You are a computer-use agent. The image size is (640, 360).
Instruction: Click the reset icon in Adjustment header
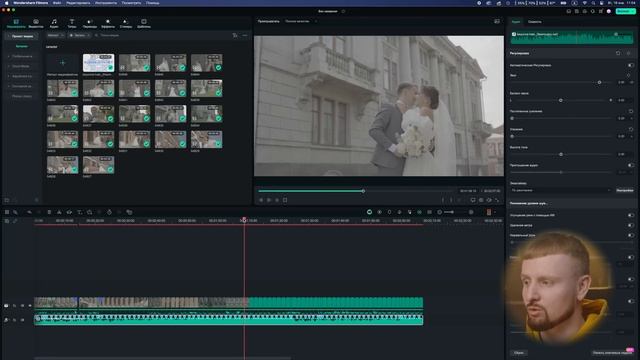pos(618,53)
